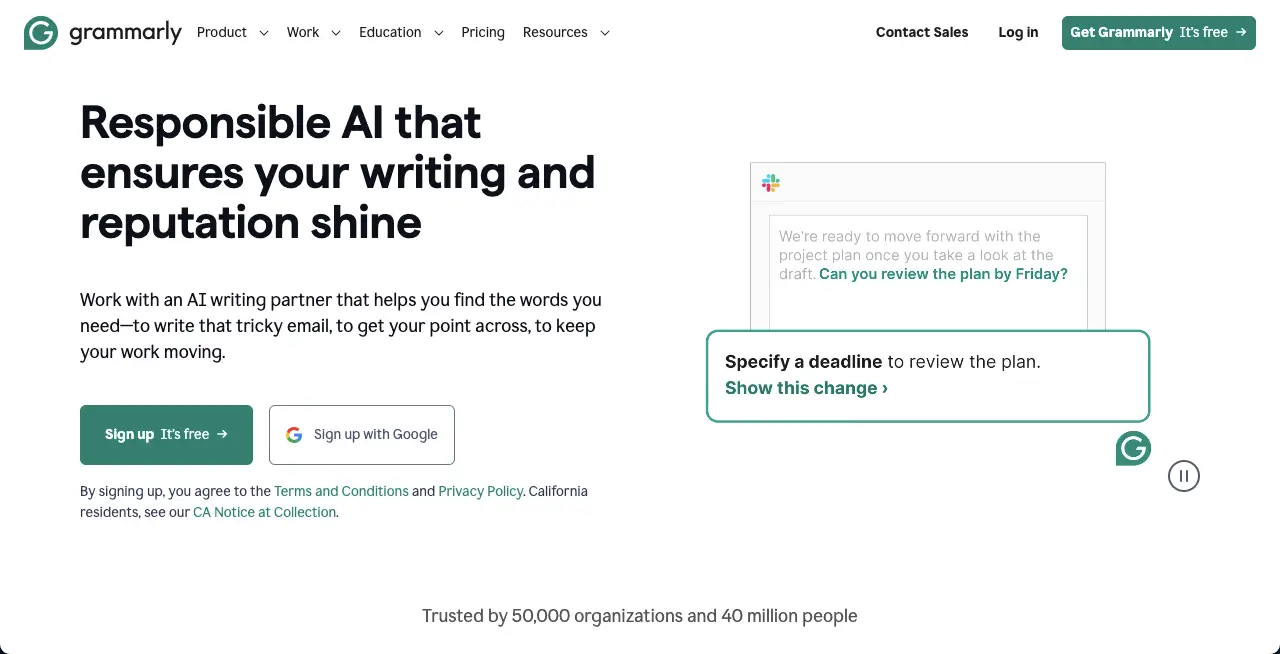Pause the animation with the pause button
The image size is (1280, 654).
point(1183,476)
